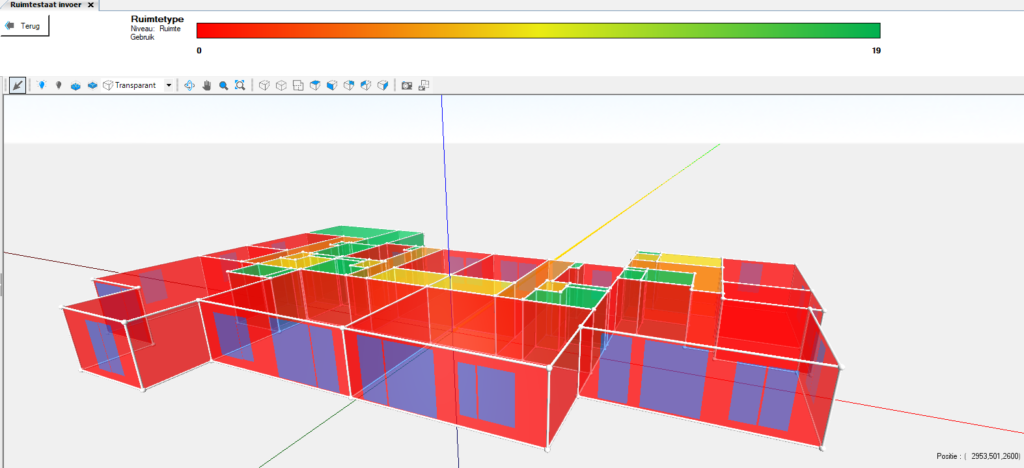
Task: Close the Ruimtestaat invoer tab
Action: (91, 4)
